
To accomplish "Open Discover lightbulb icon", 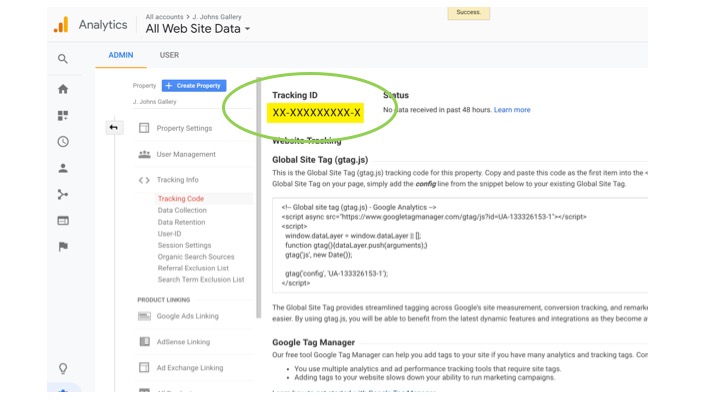I will (63, 368).
